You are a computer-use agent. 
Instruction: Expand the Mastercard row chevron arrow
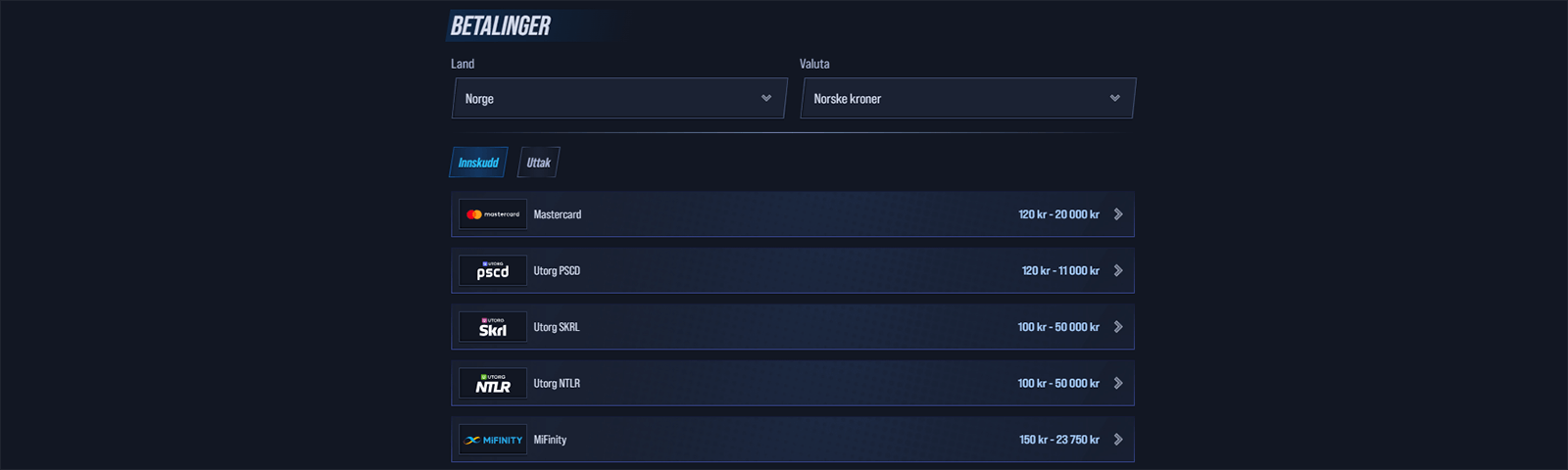(x=1118, y=214)
